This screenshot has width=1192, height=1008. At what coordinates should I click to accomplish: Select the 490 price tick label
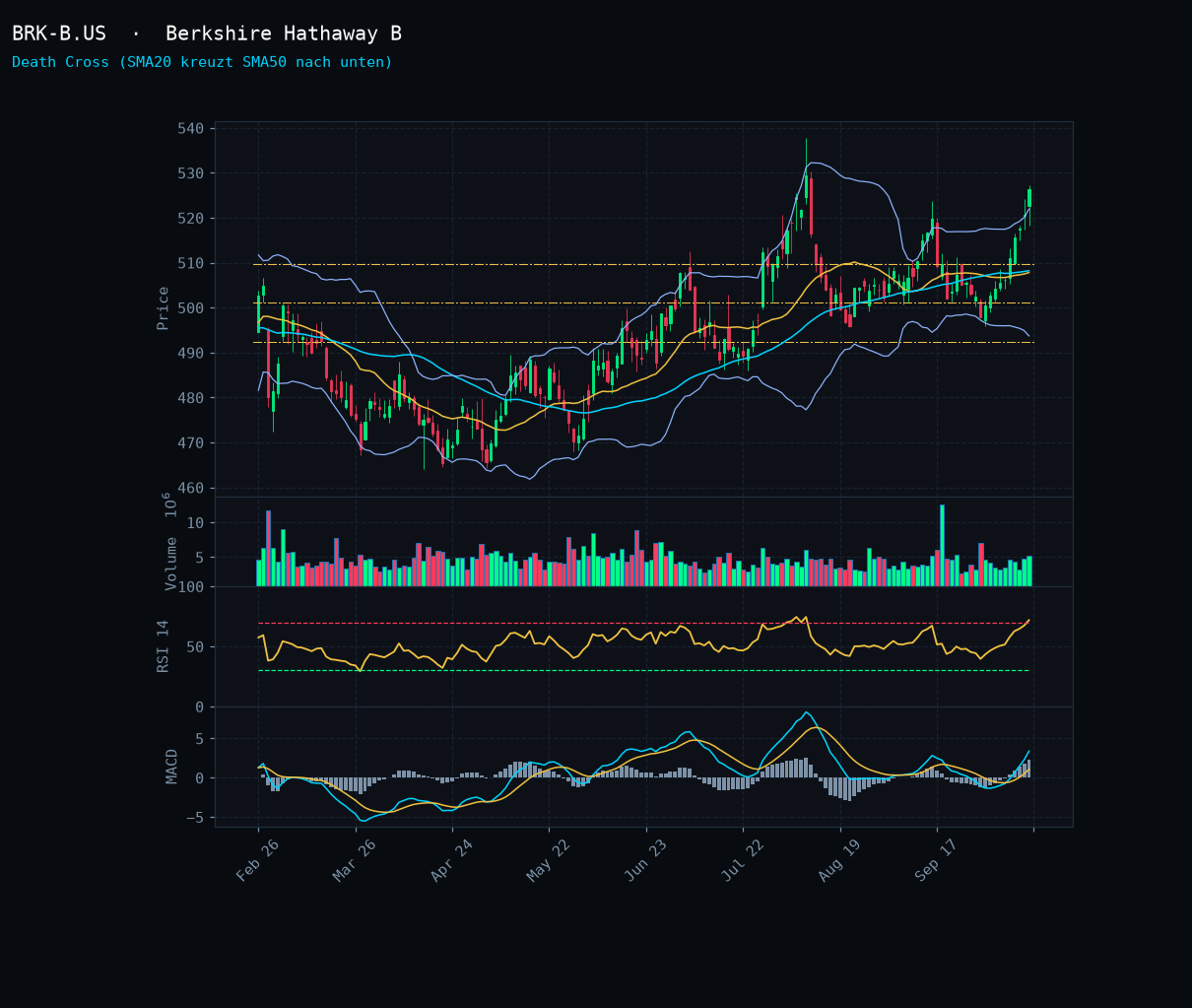click(192, 353)
